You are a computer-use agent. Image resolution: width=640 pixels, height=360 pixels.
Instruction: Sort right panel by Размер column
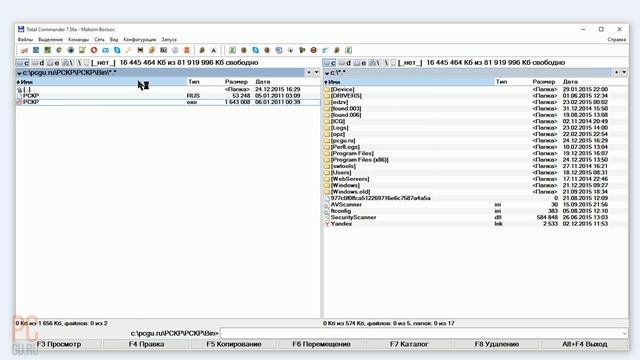click(545, 82)
